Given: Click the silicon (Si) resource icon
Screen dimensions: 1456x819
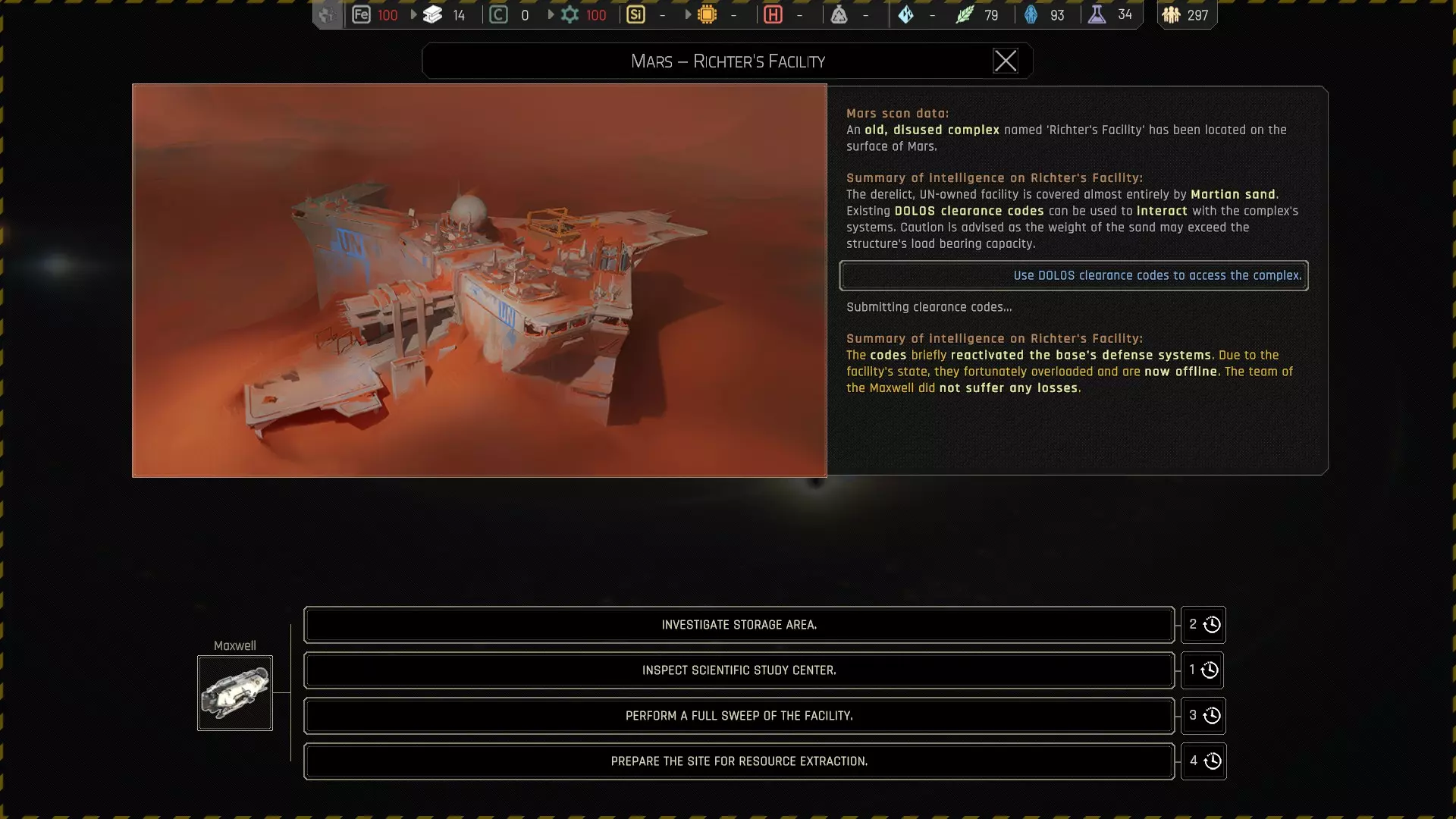Looking at the screenshot, I should pos(635,14).
